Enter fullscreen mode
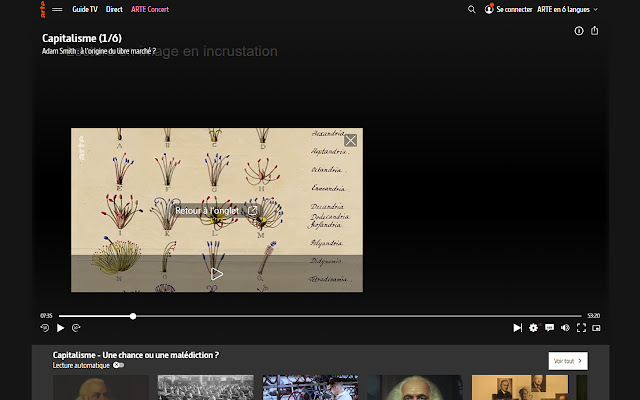 pyautogui.click(x=581, y=328)
